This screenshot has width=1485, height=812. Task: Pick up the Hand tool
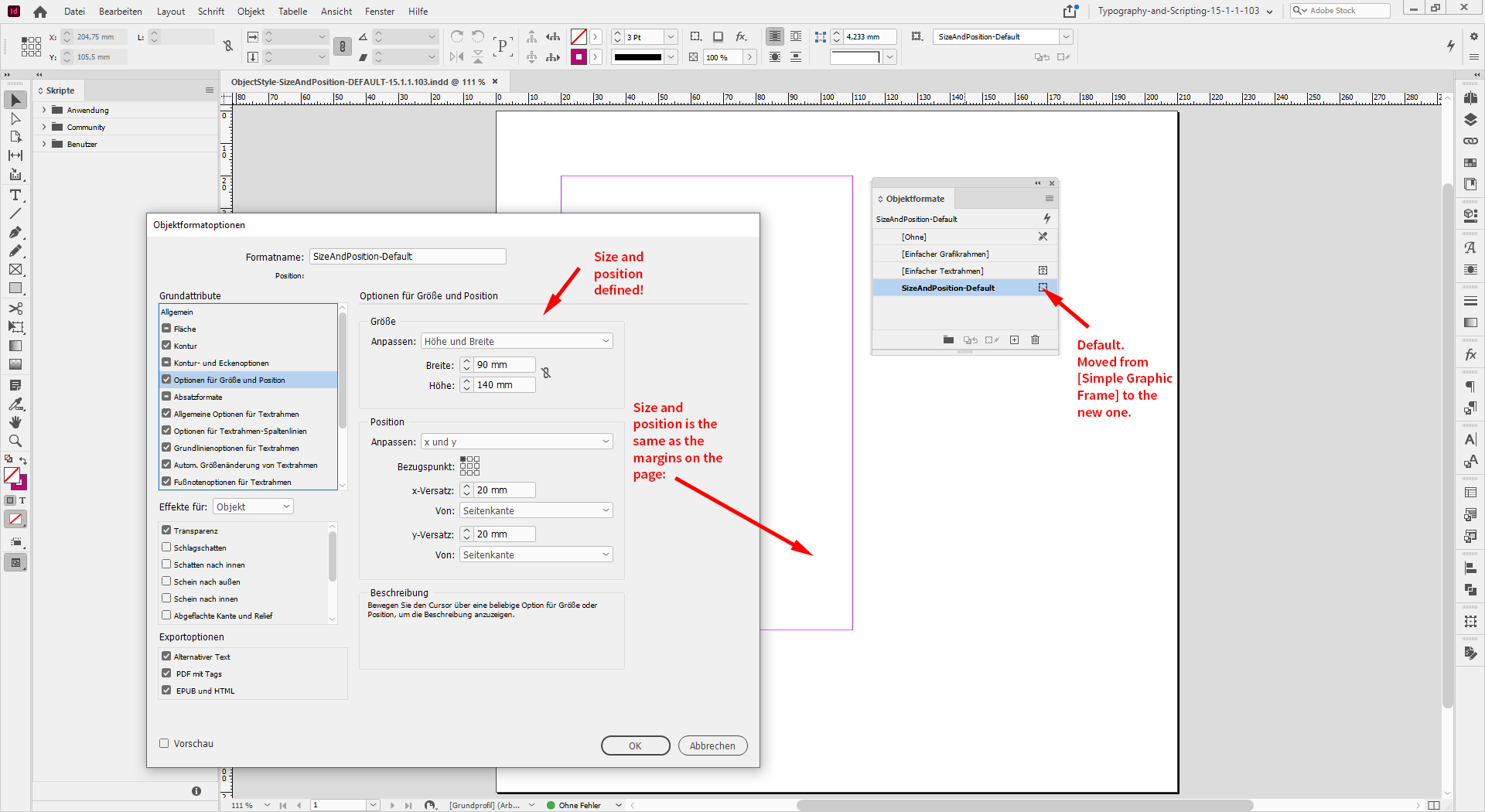pos(15,421)
